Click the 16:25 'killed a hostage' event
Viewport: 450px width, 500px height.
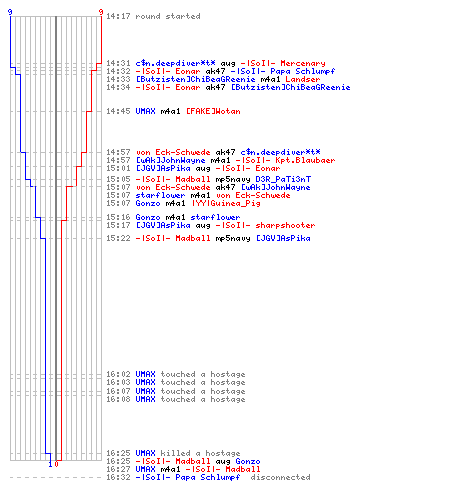click(x=173, y=453)
